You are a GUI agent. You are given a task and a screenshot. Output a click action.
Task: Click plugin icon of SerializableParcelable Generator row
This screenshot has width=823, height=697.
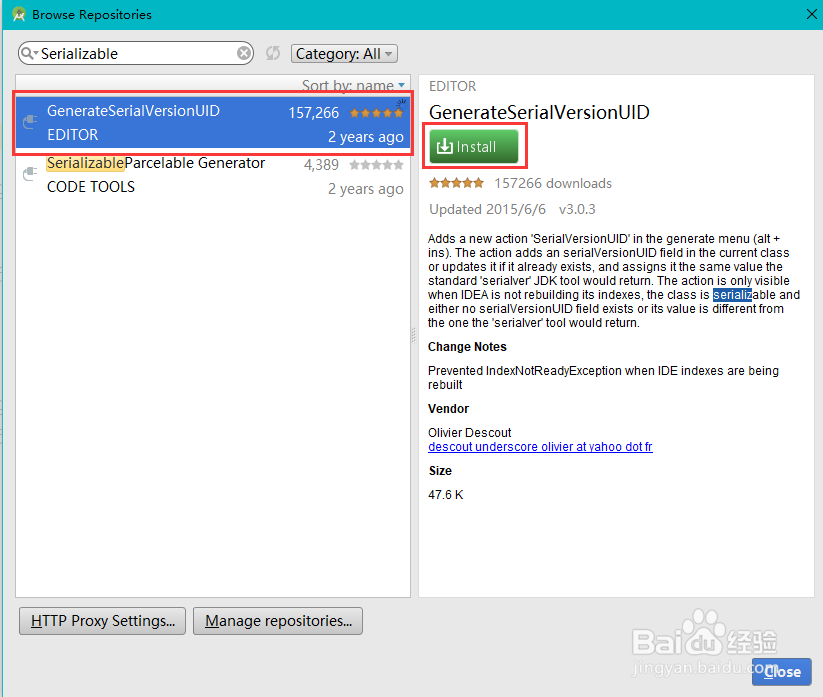[x=30, y=174]
